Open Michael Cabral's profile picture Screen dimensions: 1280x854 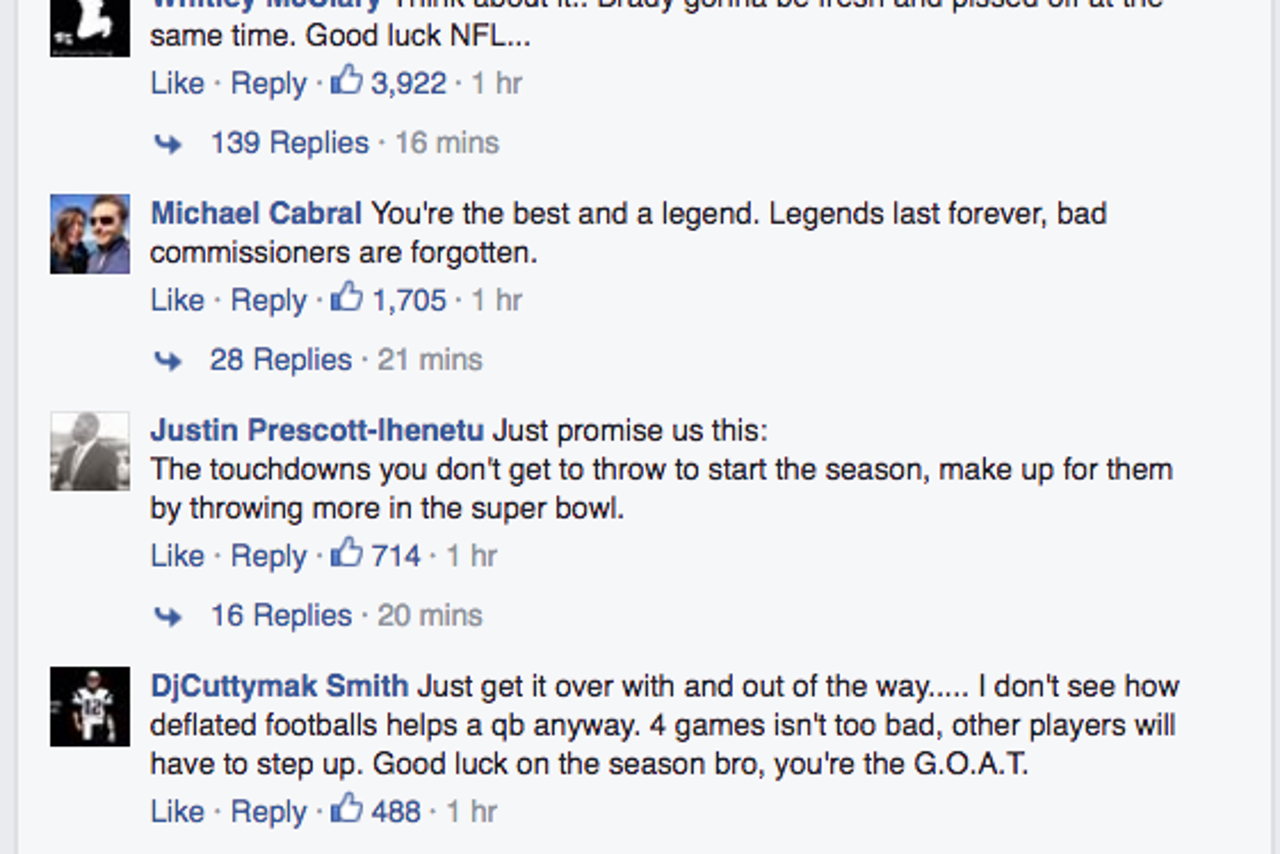coord(88,233)
